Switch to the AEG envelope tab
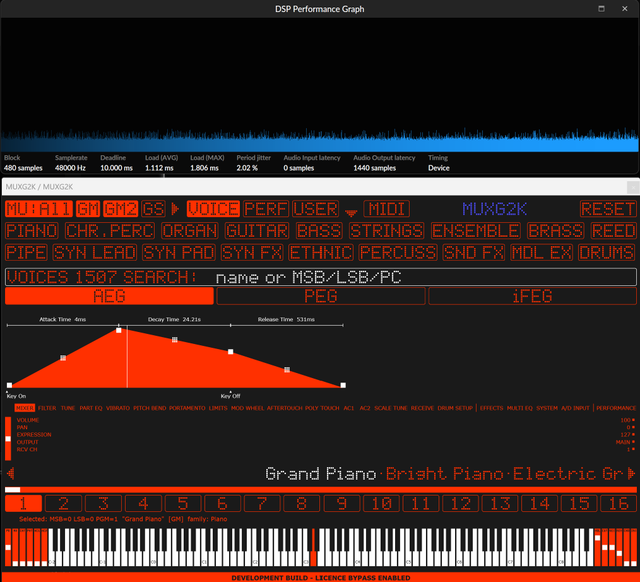 (x=109, y=296)
